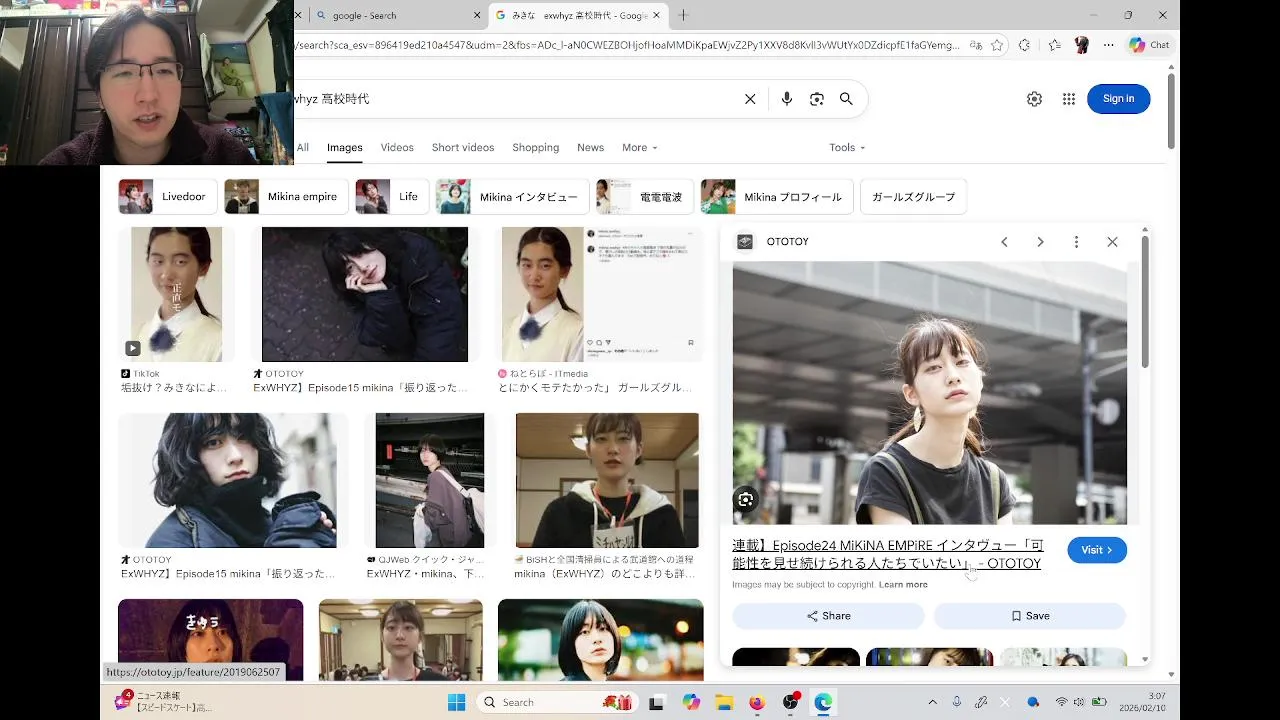Click the preview panel scrollbar
Screen dimensions: 1280x720
(1144, 300)
